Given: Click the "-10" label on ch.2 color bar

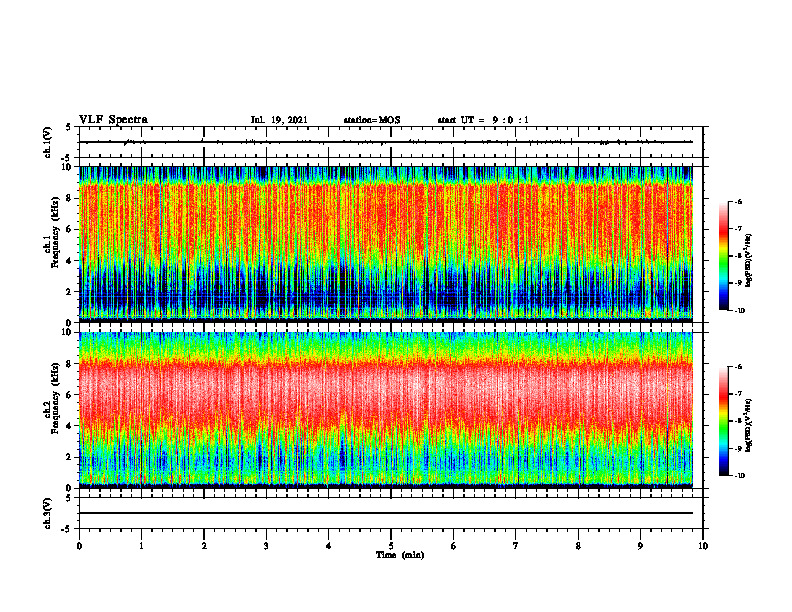Looking at the screenshot, I should coord(740,476).
